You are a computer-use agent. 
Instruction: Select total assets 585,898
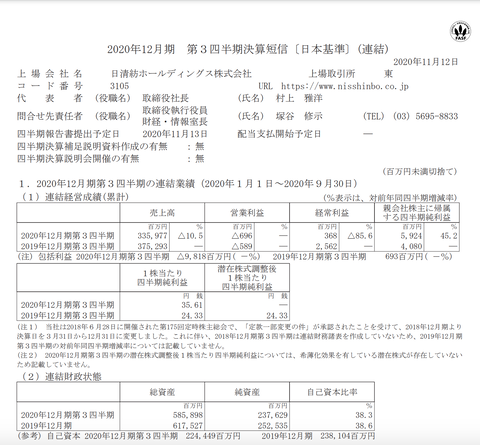coord(188,415)
